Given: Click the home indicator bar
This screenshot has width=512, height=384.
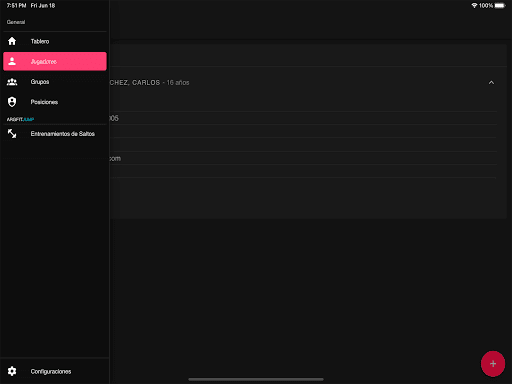Looking at the screenshot, I should 256,379.
